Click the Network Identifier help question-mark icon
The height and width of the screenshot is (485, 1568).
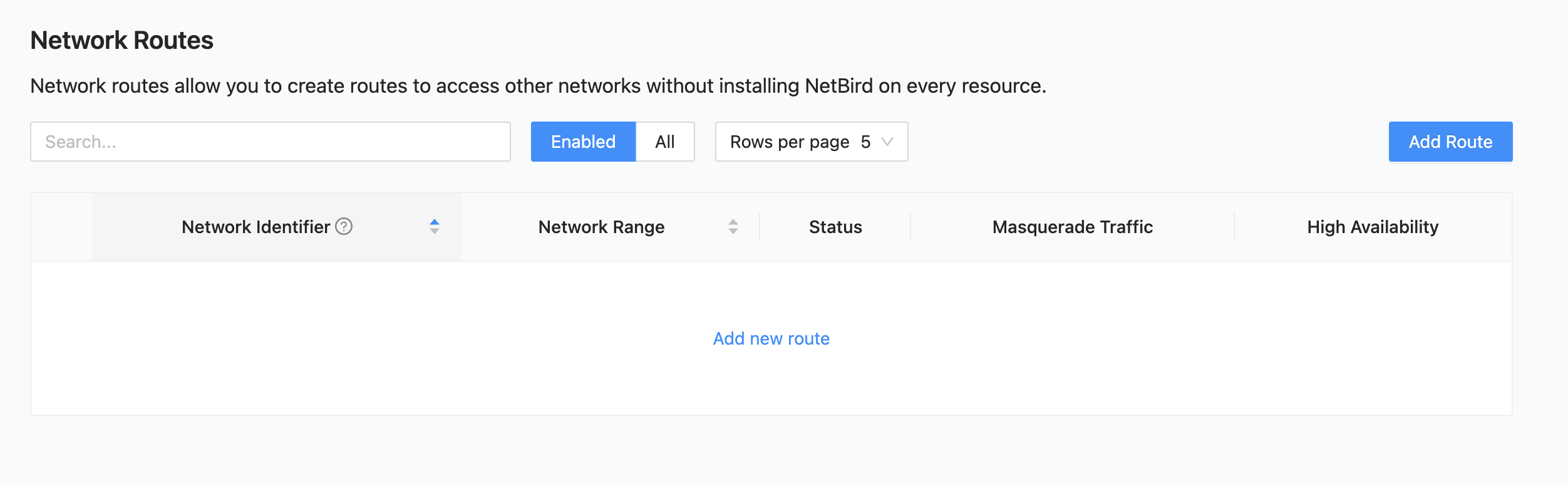pos(344,226)
